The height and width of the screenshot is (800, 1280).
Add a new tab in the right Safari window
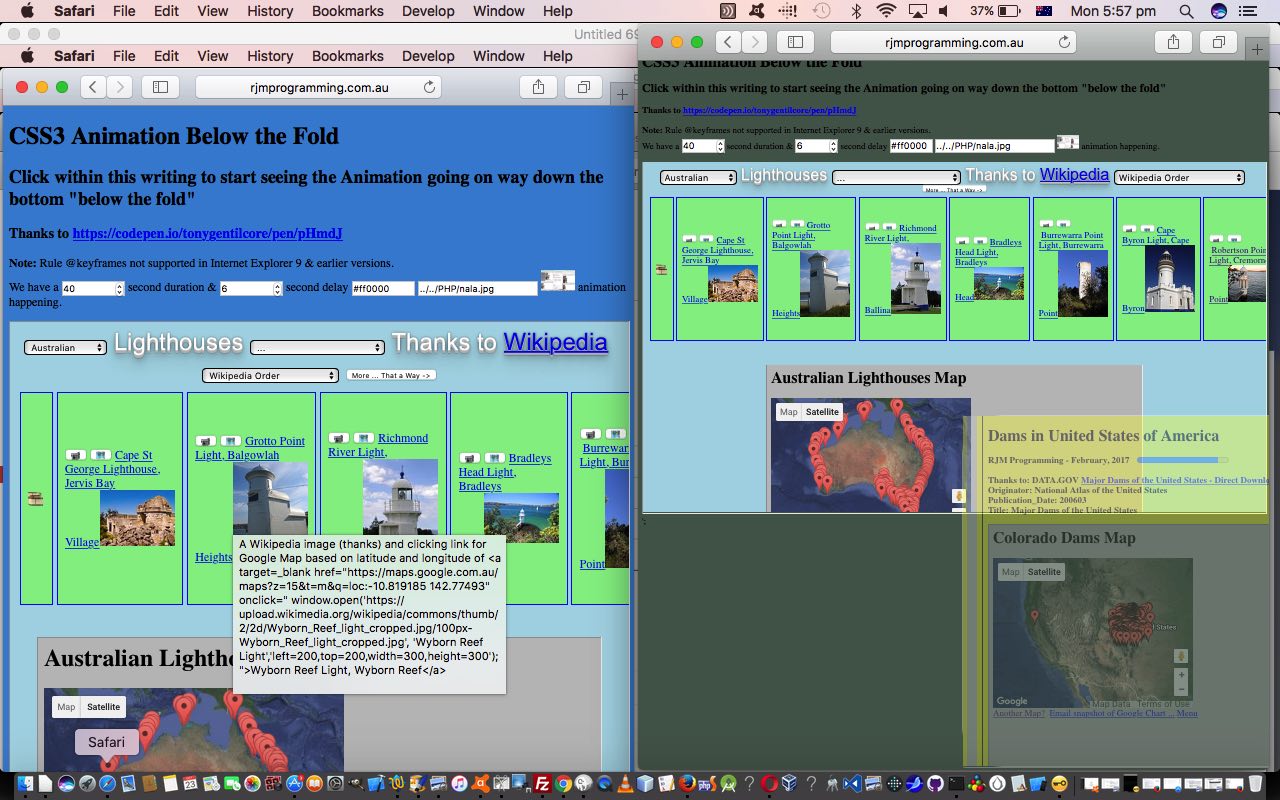(x=1257, y=47)
